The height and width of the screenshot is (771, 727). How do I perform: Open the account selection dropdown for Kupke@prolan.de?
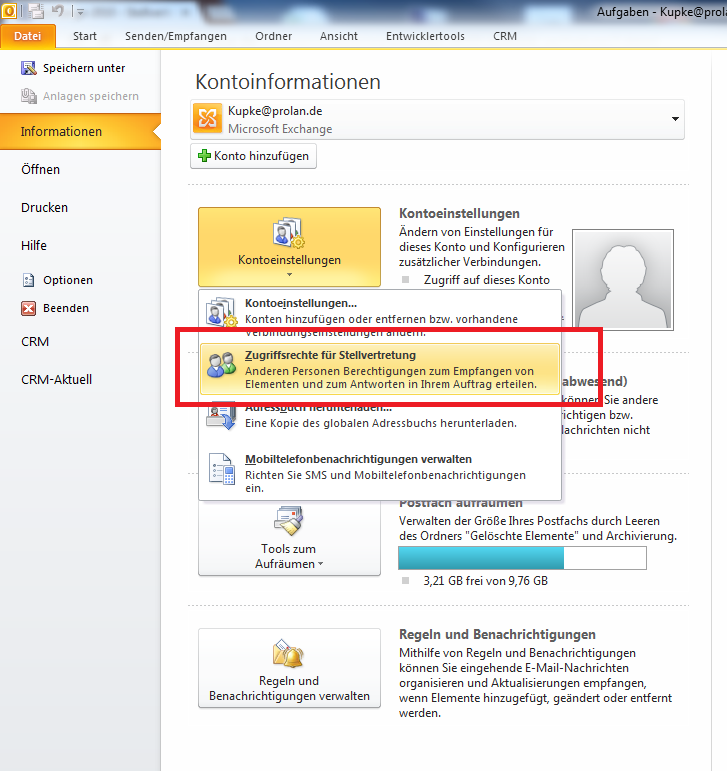click(676, 120)
